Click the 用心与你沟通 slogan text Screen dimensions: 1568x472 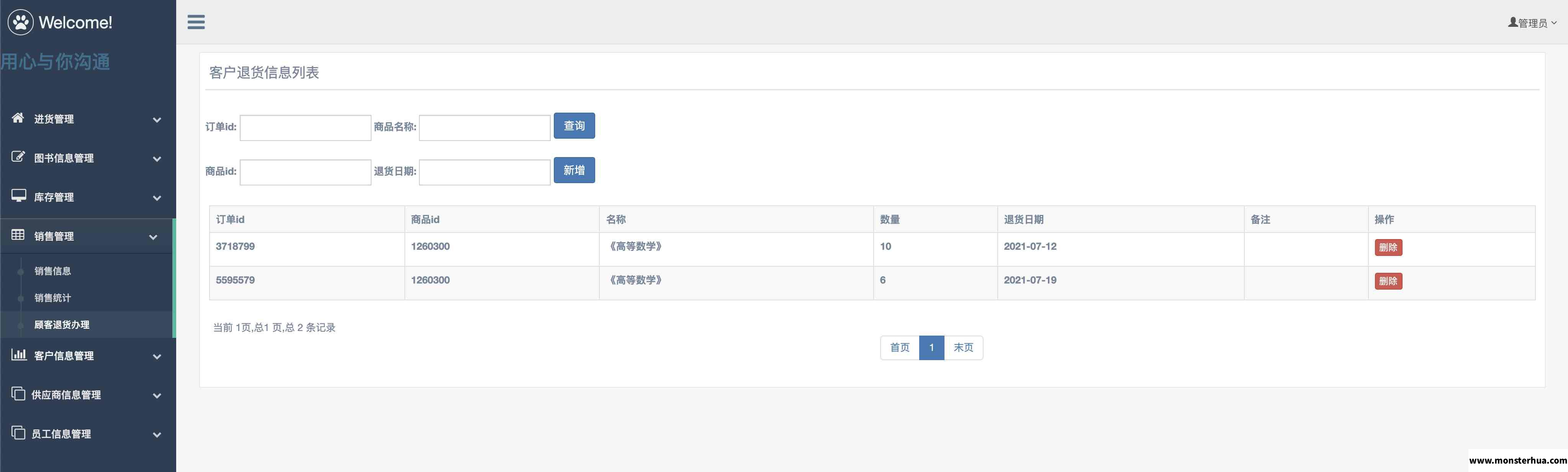coord(56,62)
